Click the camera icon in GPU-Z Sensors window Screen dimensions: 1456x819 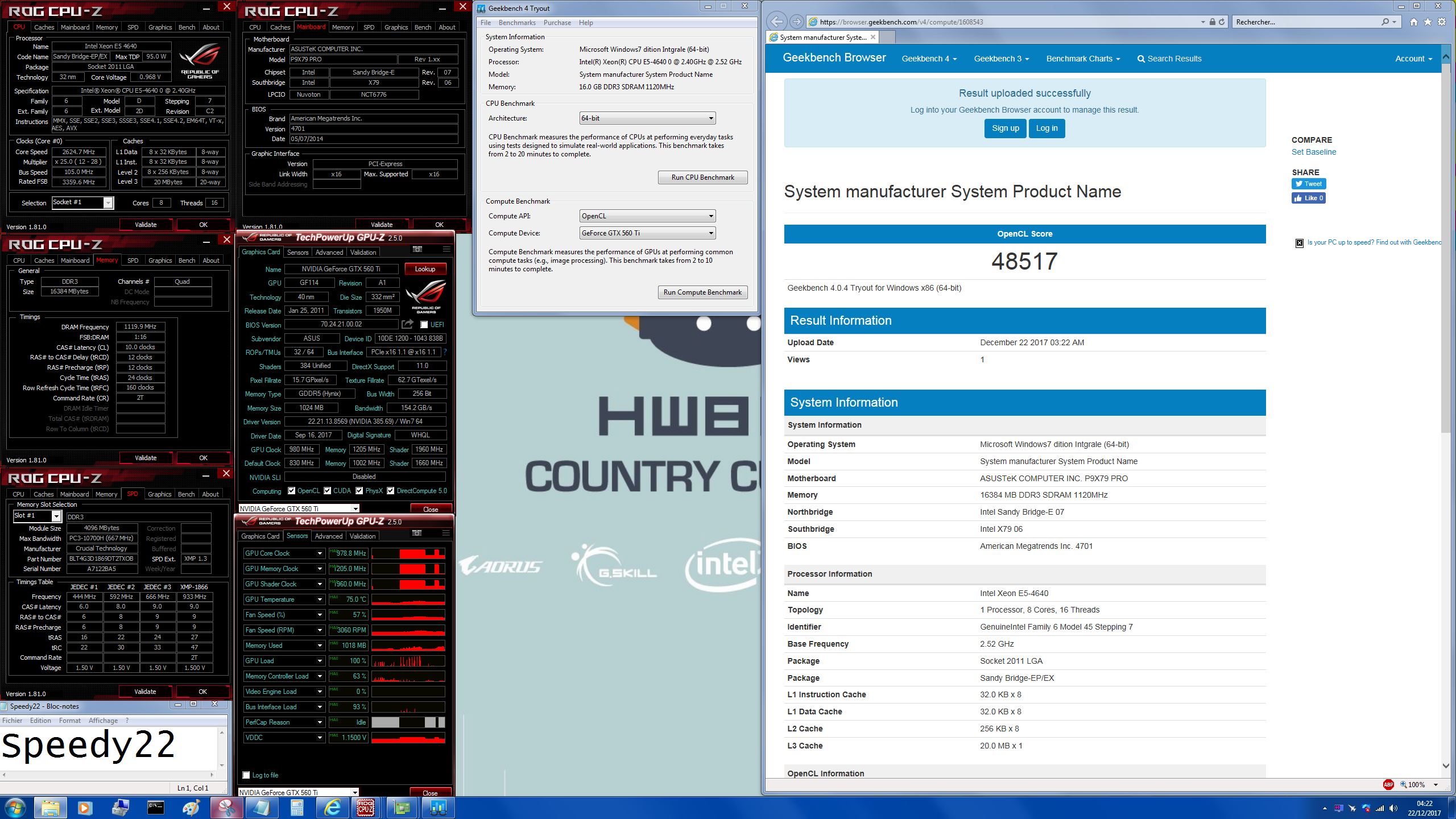tap(417, 533)
